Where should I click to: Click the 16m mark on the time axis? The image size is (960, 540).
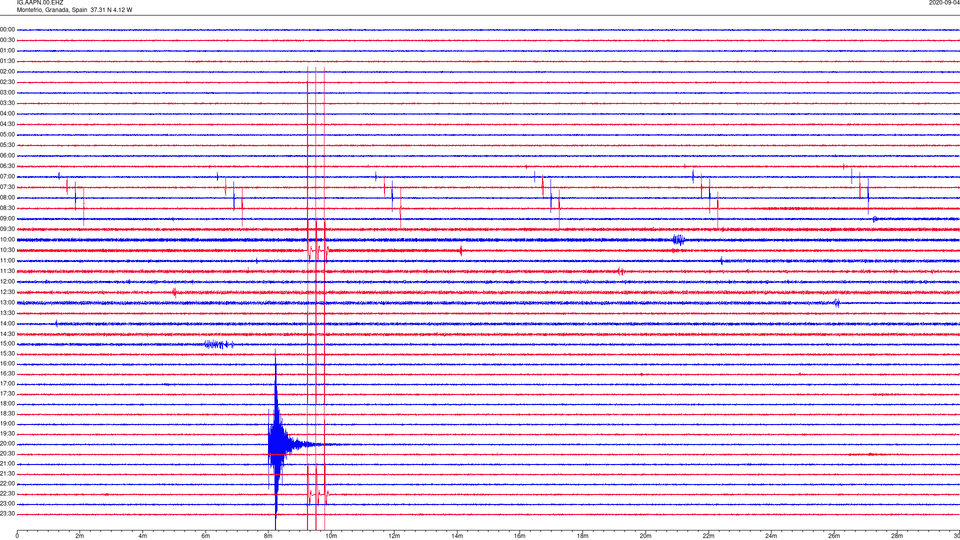520,536
